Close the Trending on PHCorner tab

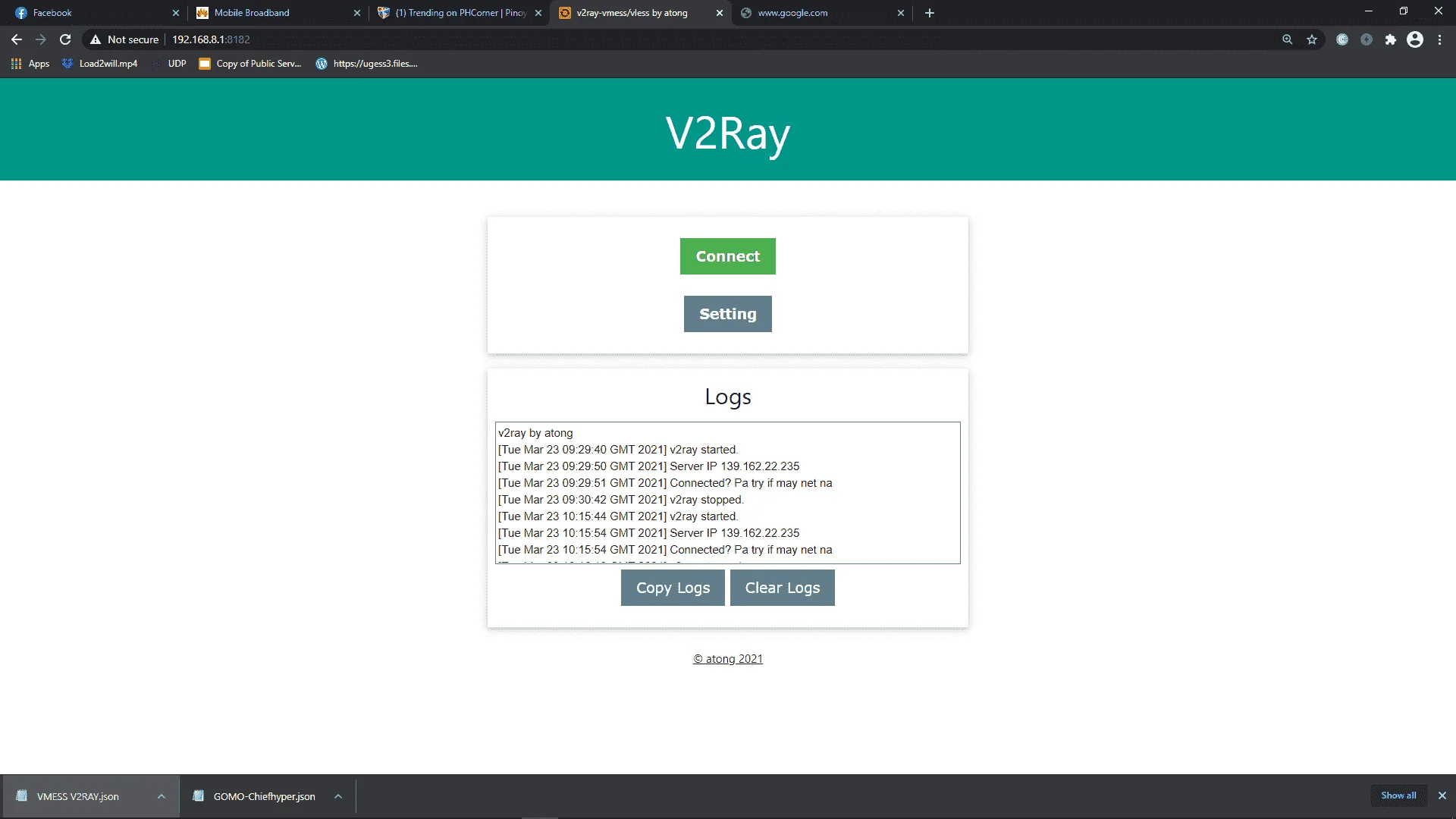(538, 13)
